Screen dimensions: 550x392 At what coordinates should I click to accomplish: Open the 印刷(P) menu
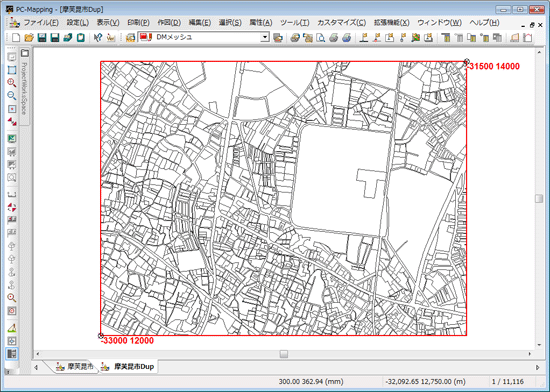tap(139, 22)
